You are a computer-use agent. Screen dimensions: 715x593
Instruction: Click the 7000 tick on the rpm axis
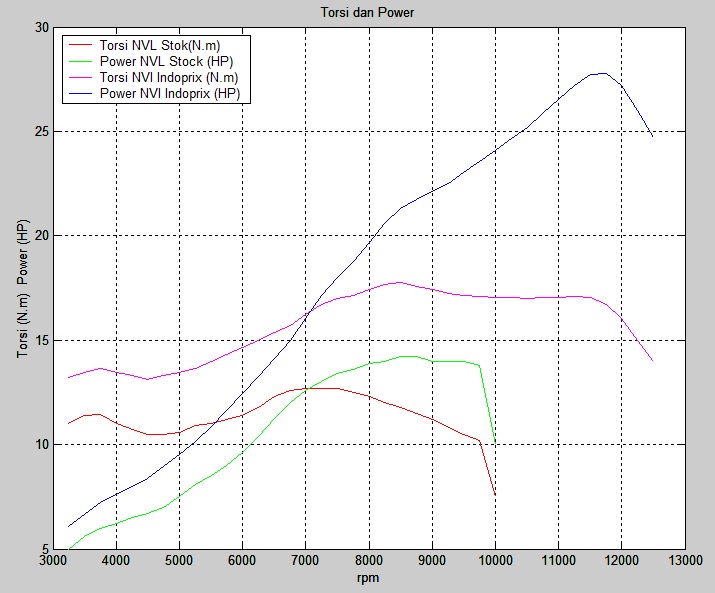(306, 561)
